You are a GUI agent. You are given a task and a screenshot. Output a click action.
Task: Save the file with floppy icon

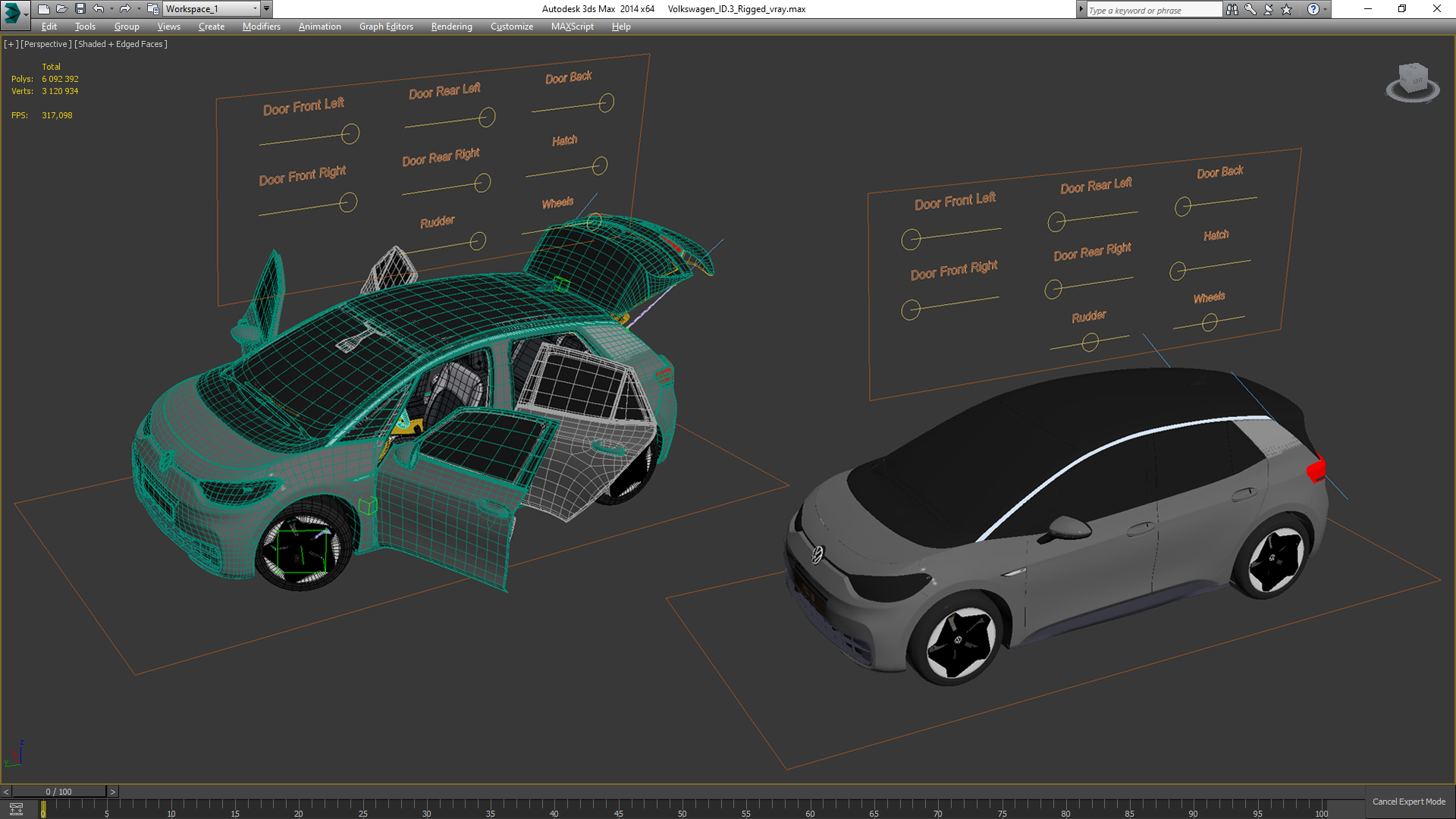[x=80, y=9]
